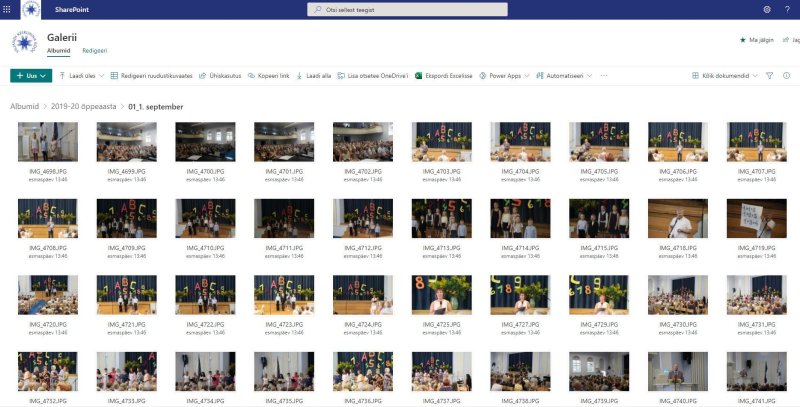Open the SharePoint app launcher grid
The image size is (800, 407).
8,8
